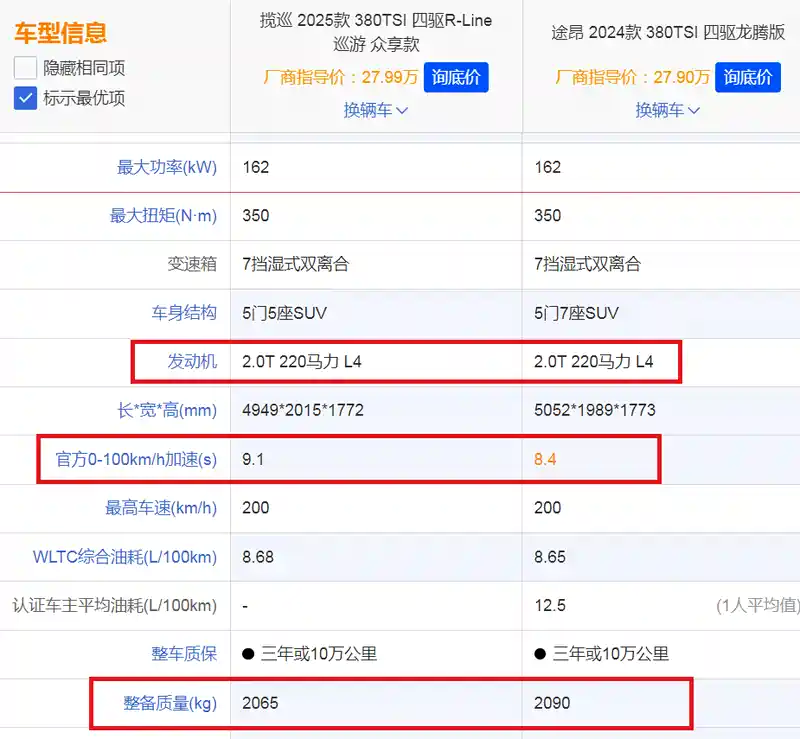Click the 整车质保 parameter link
The image size is (800, 739).
click(184, 654)
